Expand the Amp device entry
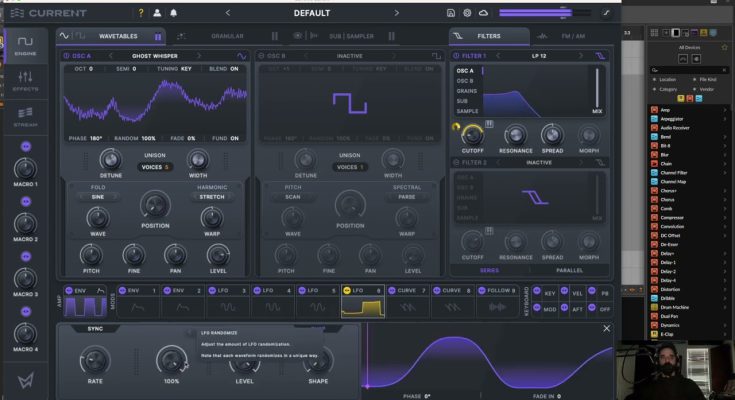Image resolution: width=735 pixels, height=400 pixels. [725, 109]
